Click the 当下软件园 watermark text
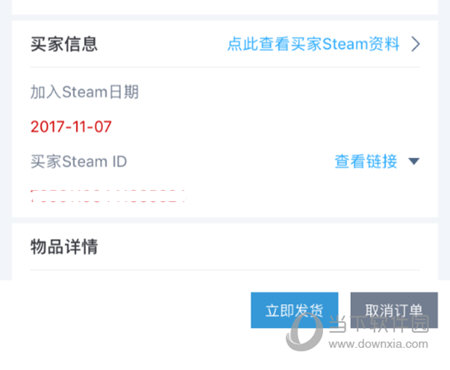The width and height of the screenshot is (450, 370). point(379,324)
